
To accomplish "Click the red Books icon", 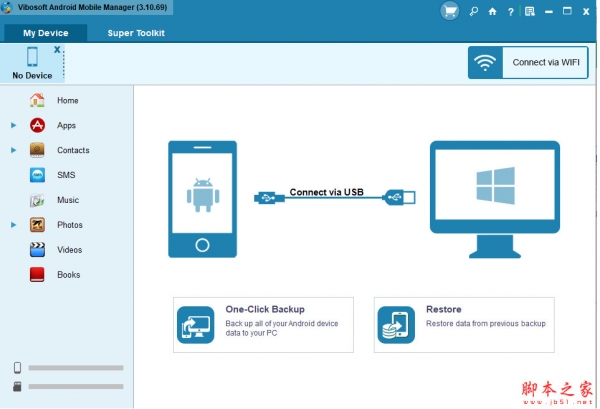I will click(x=37, y=274).
